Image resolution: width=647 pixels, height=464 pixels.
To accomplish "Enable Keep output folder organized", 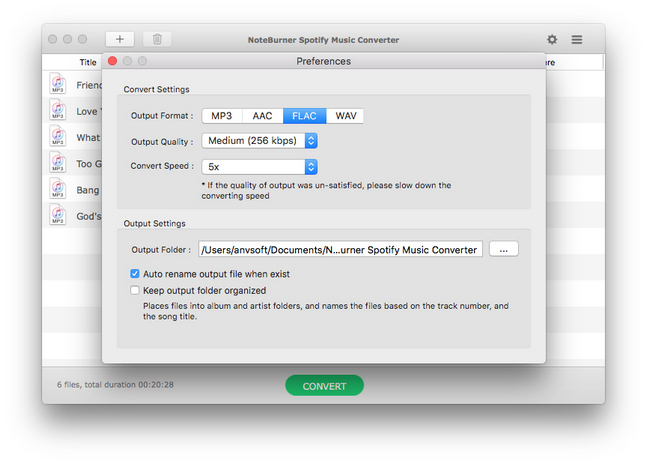I will 135,290.
